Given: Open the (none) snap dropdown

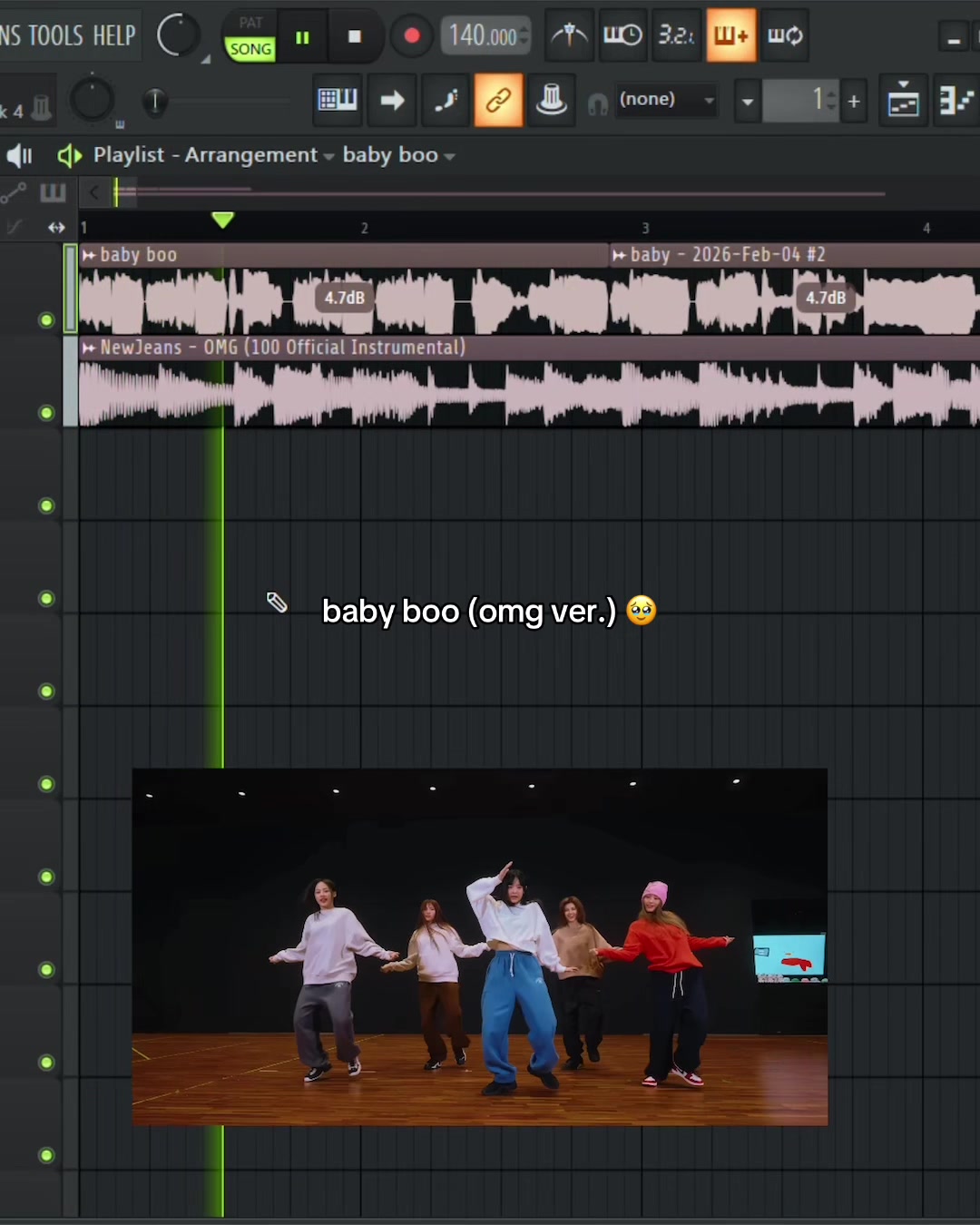Looking at the screenshot, I should pyautogui.click(x=666, y=100).
